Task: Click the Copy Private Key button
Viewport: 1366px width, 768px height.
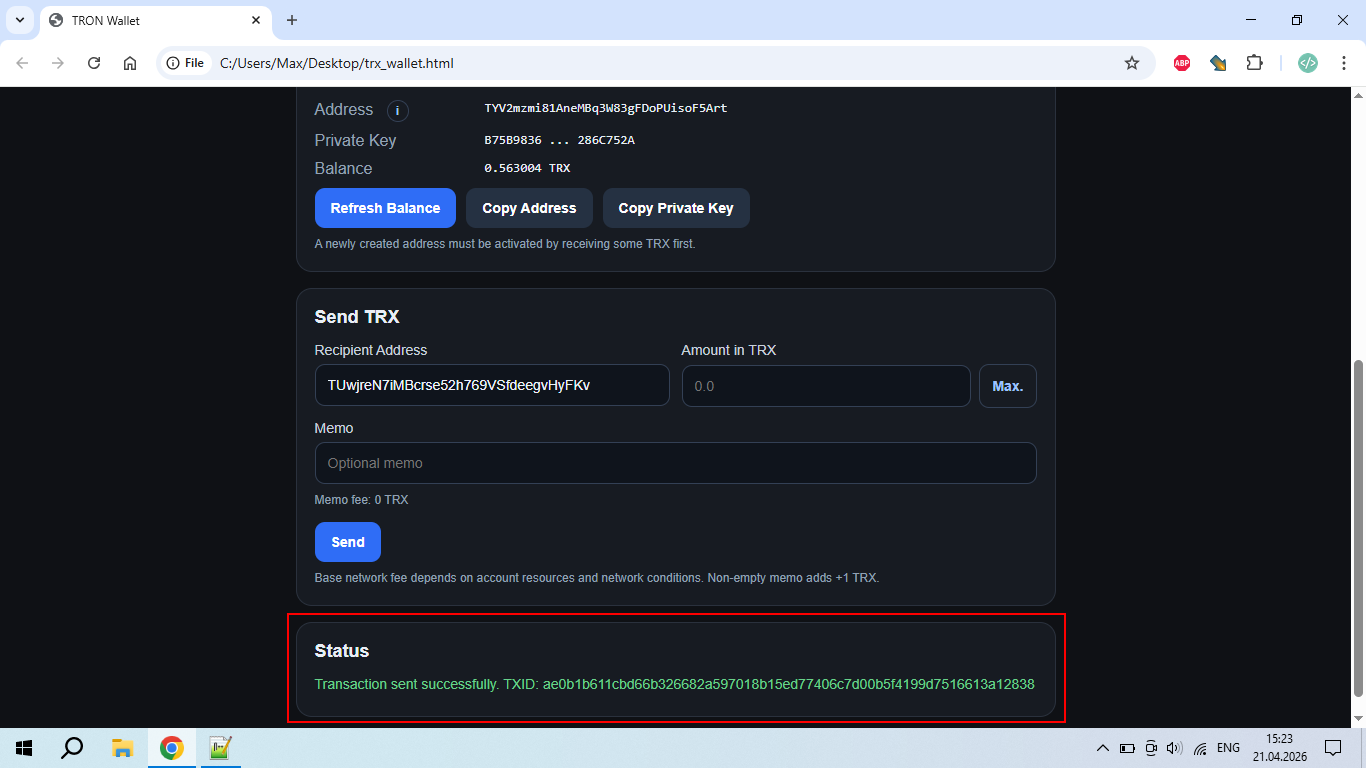Action: click(676, 208)
